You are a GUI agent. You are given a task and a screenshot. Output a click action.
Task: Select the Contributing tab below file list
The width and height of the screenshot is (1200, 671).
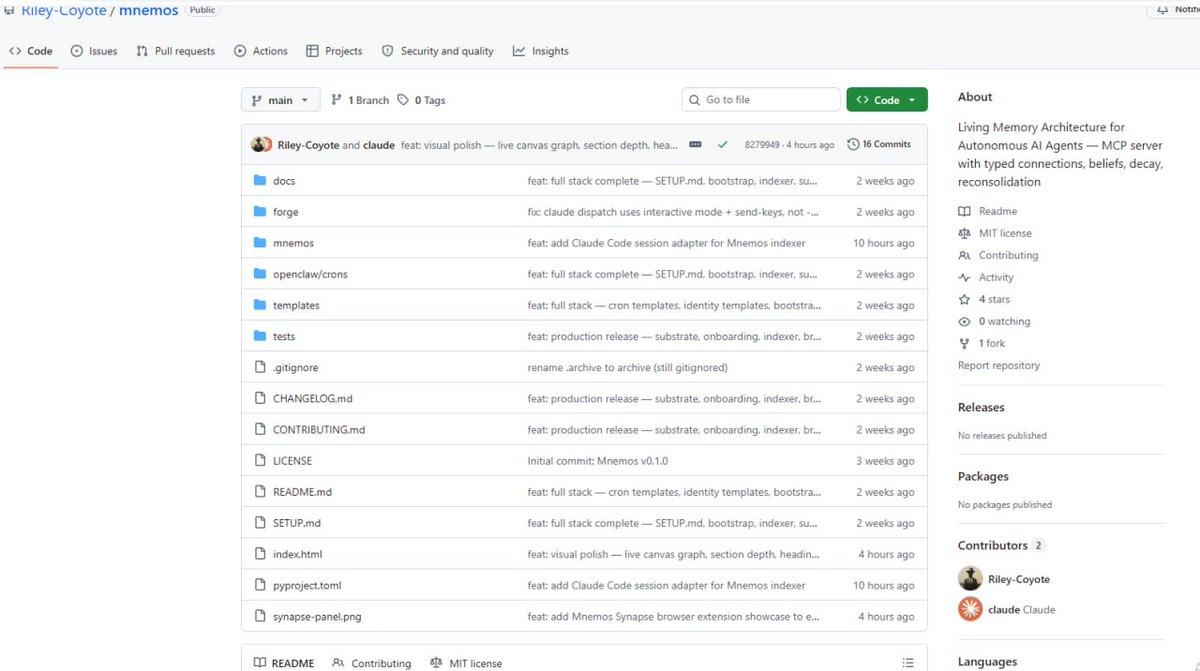[x=371, y=663]
